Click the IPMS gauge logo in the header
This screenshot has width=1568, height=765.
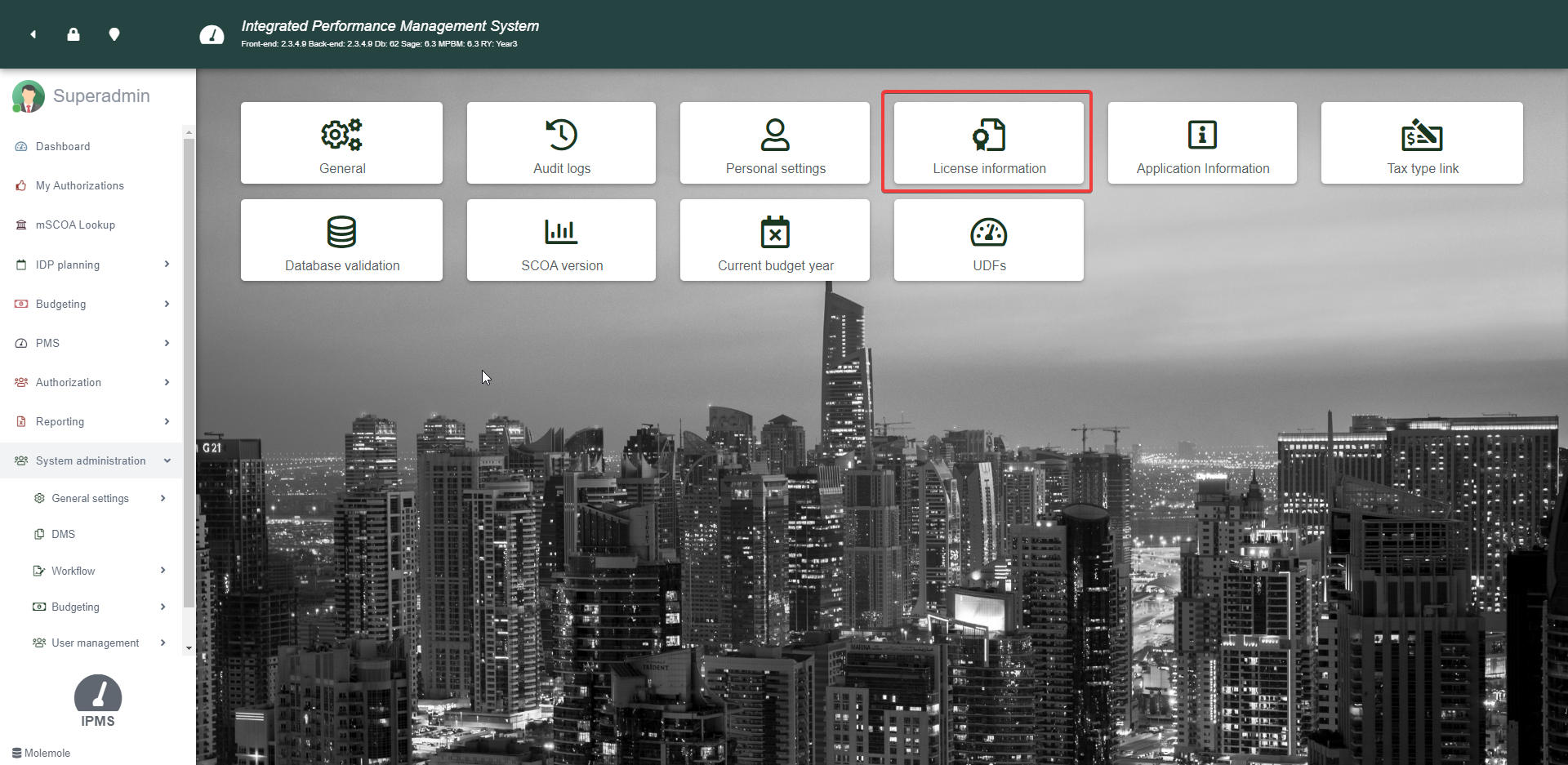pyautogui.click(x=212, y=34)
